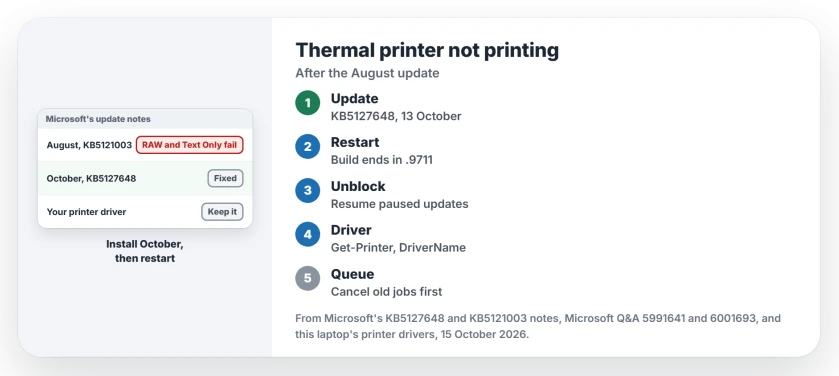Click 'Get-Printer, DriverName' text
This screenshot has width=839, height=376.
pyautogui.click(x=398, y=248)
